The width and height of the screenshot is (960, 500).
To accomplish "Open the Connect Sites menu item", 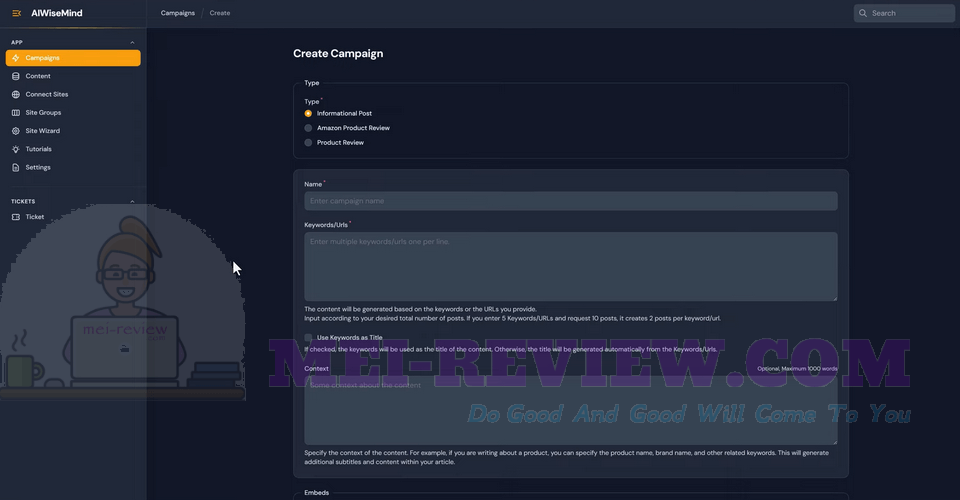I will pyautogui.click(x=73, y=95).
